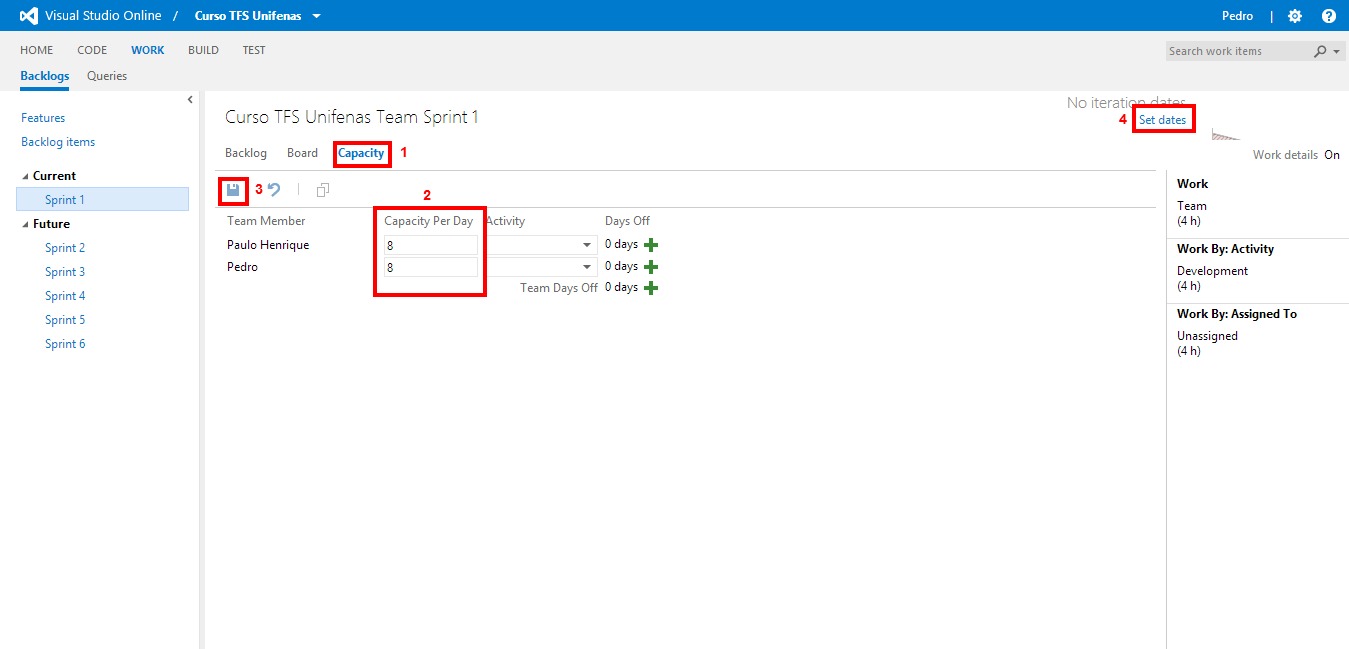Viewport: 1349px width, 649px height.
Task: Open the Backlog items link
Action: (58, 142)
